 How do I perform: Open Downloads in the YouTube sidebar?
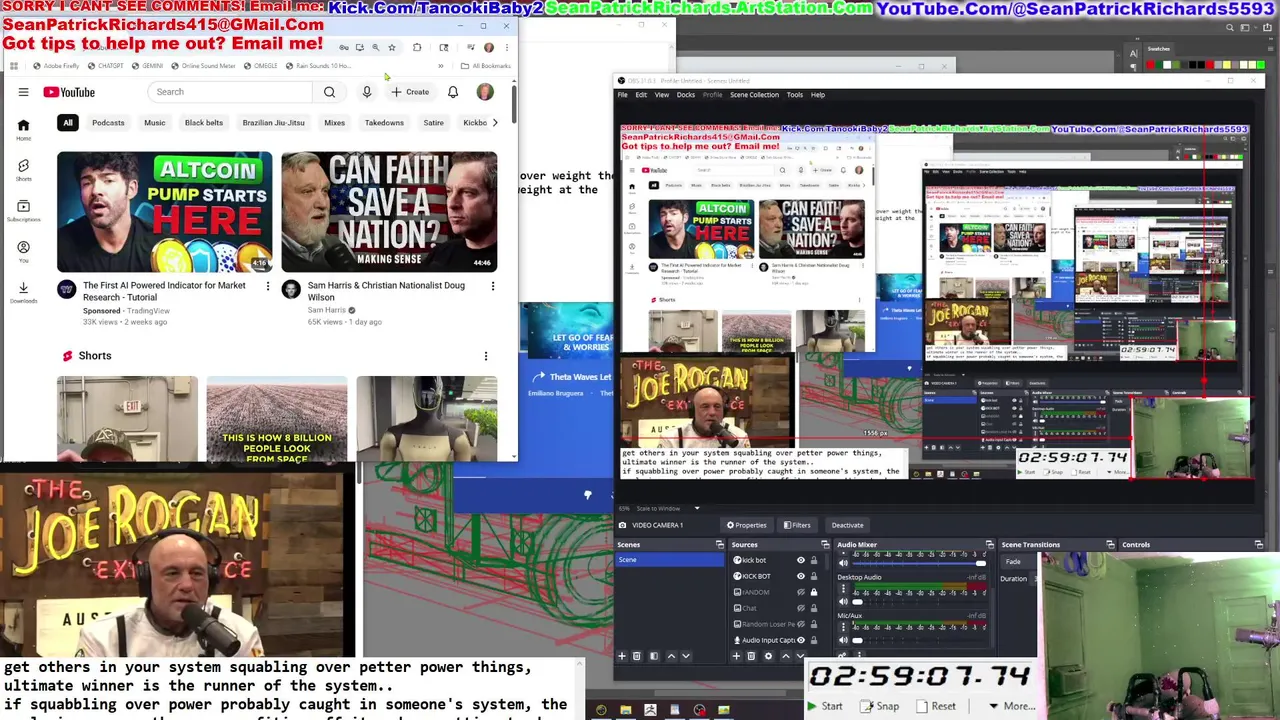click(23, 292)
